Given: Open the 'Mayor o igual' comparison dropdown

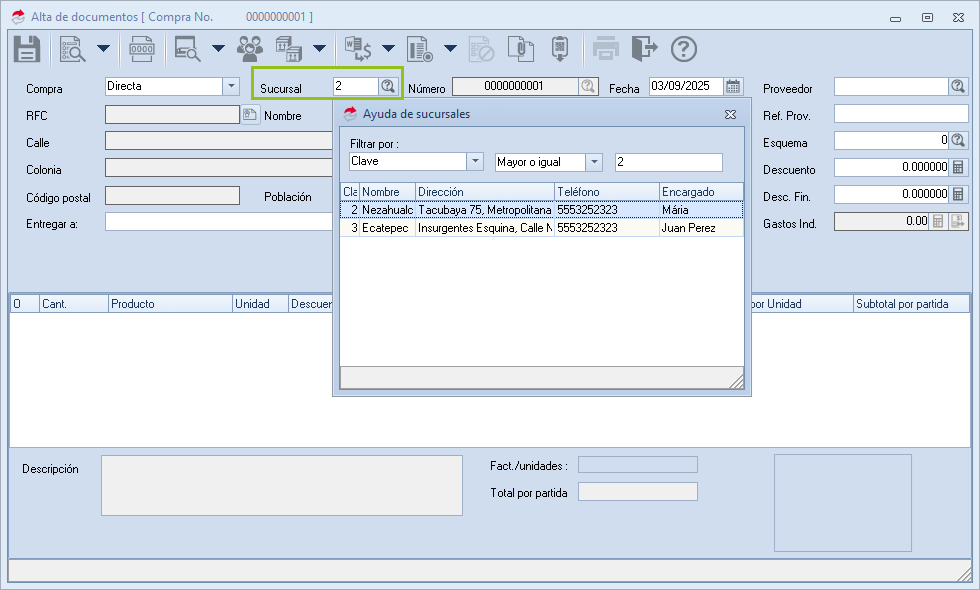Looking at the screenshot, I should click(x=594, y=162).
